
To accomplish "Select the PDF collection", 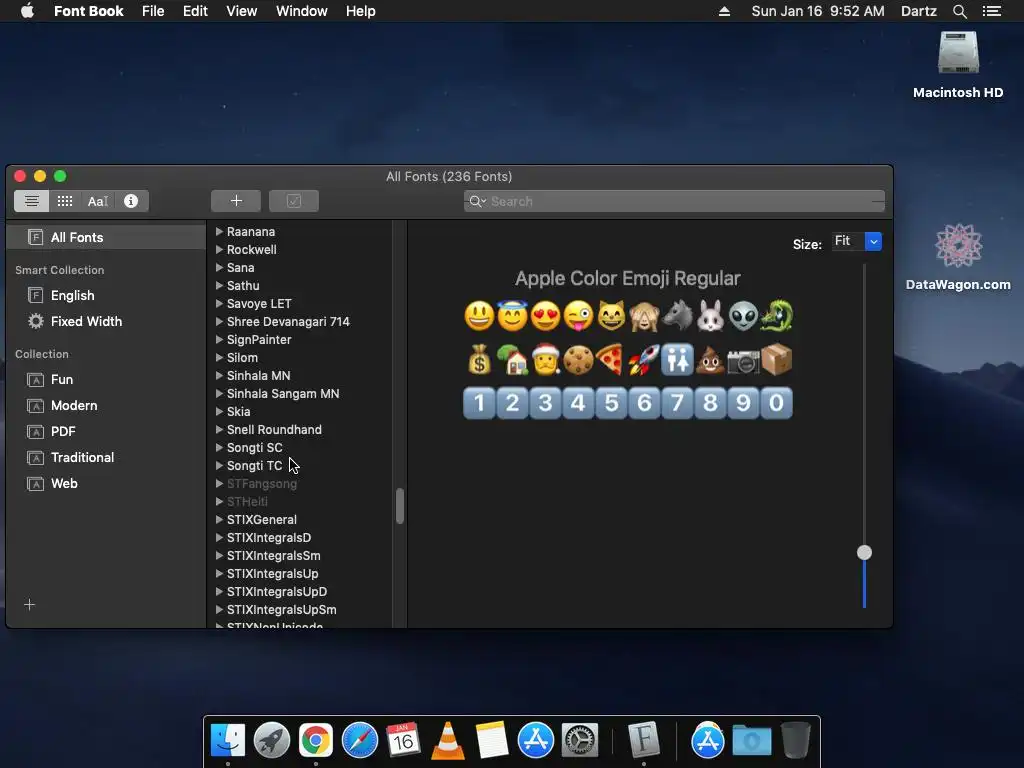I will [x=63, y=432].
